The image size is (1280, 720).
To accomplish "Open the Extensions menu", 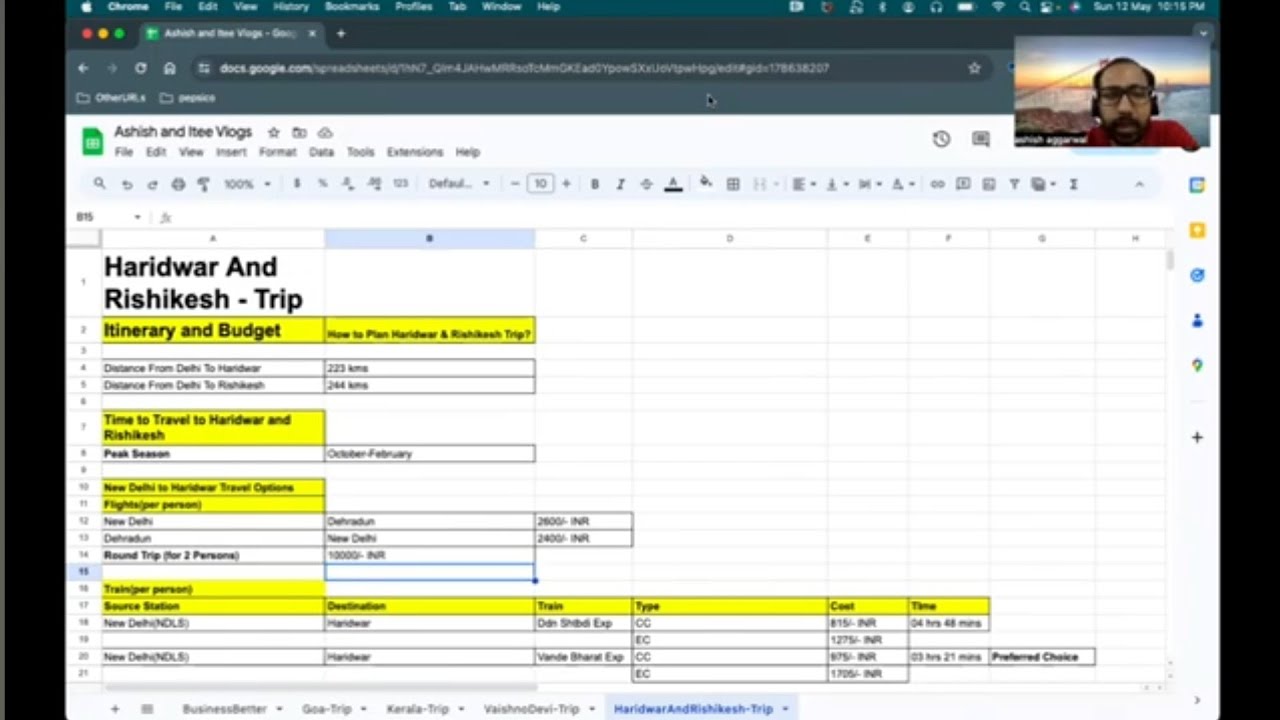I will [415, 152].
